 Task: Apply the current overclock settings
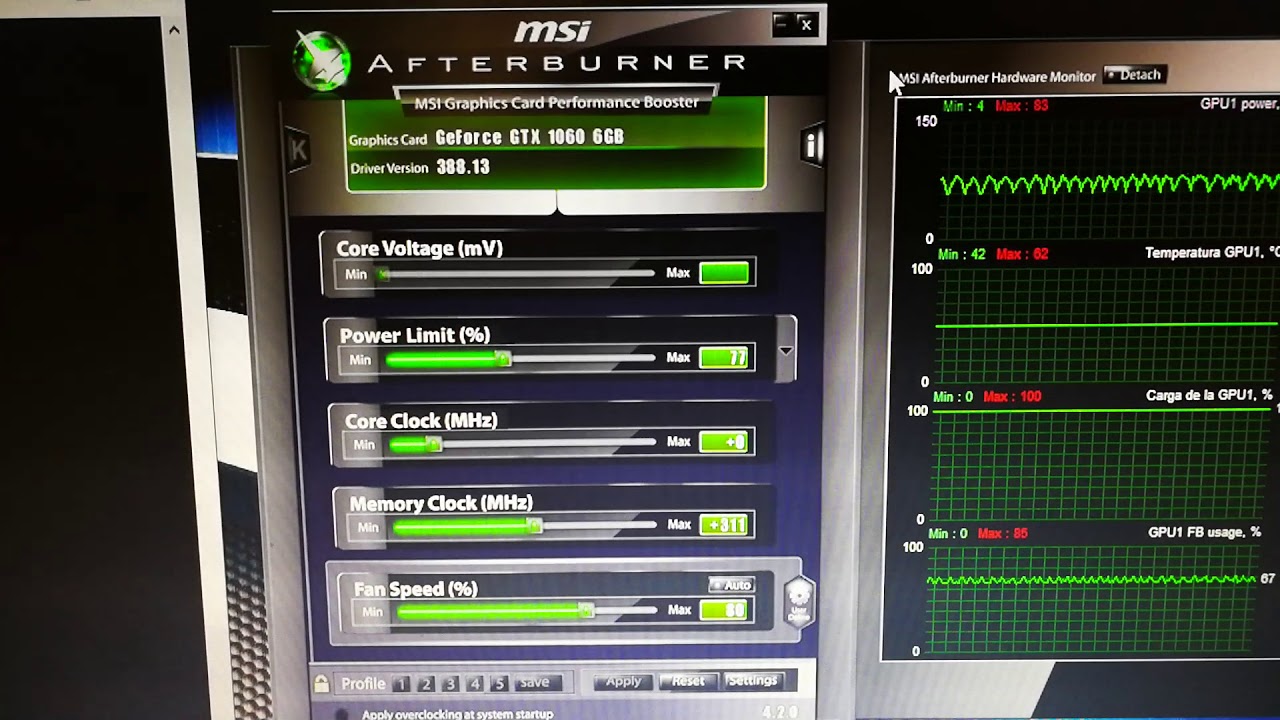point(623,682)
